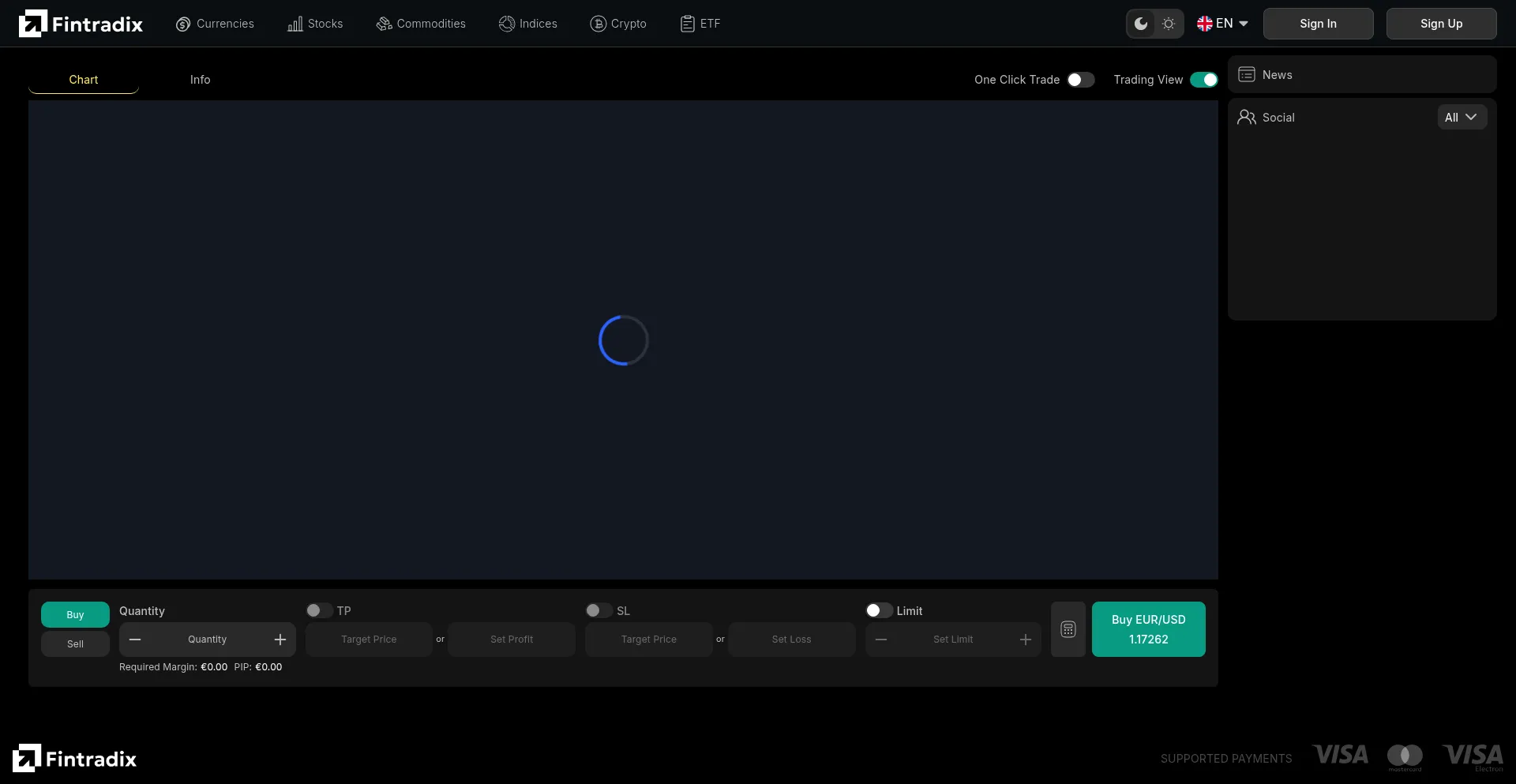1516x784 pixels.
Task: Turn on the TP toggle
Action: pyautogui.click(x=319, y=610)
